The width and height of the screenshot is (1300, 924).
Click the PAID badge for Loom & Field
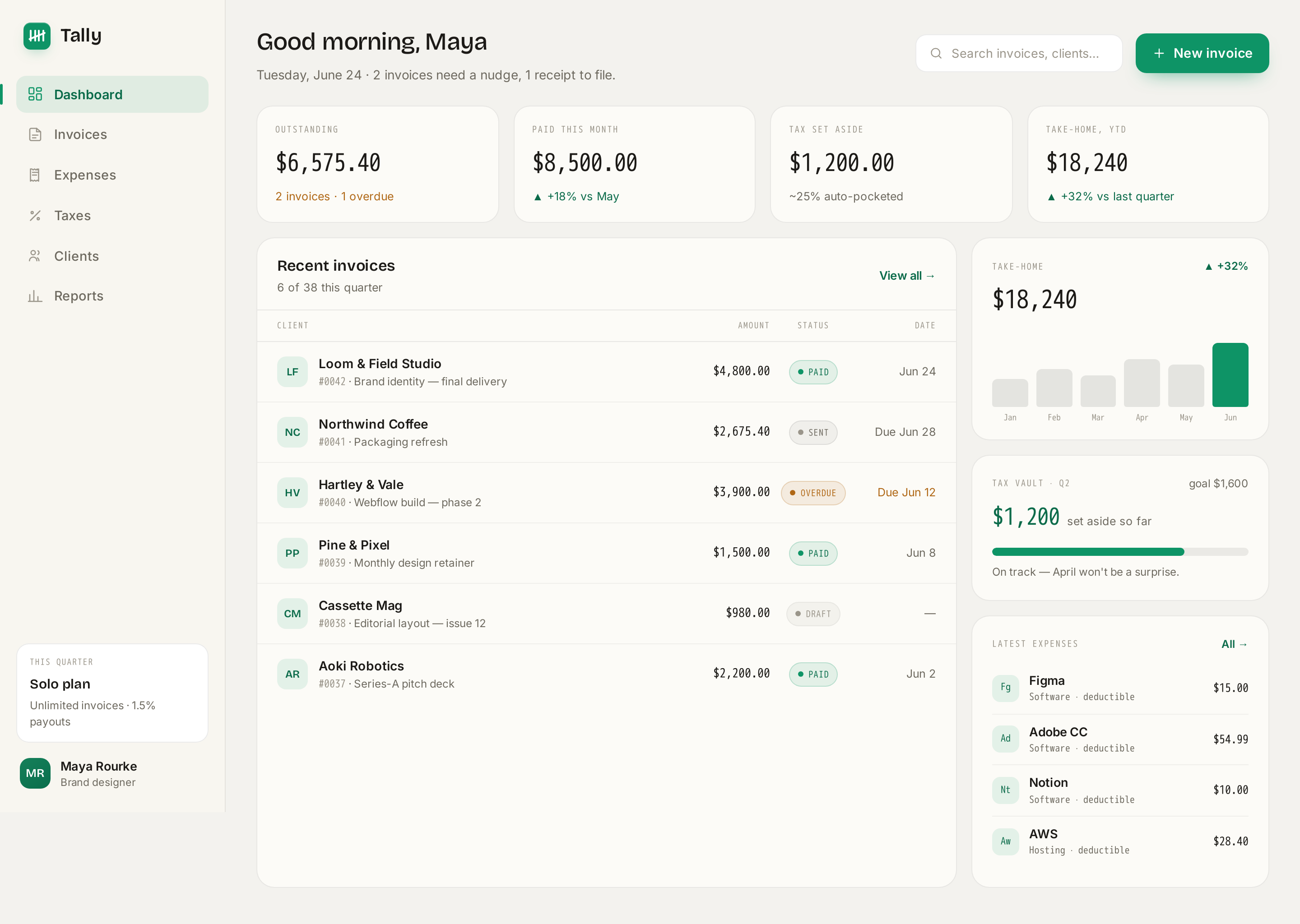(813, 372)
